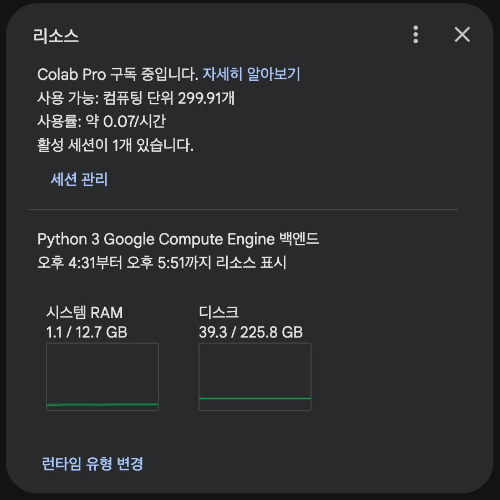
Task: Click 런타임 유형 변경 link
Action: click(x=92, y=463)
